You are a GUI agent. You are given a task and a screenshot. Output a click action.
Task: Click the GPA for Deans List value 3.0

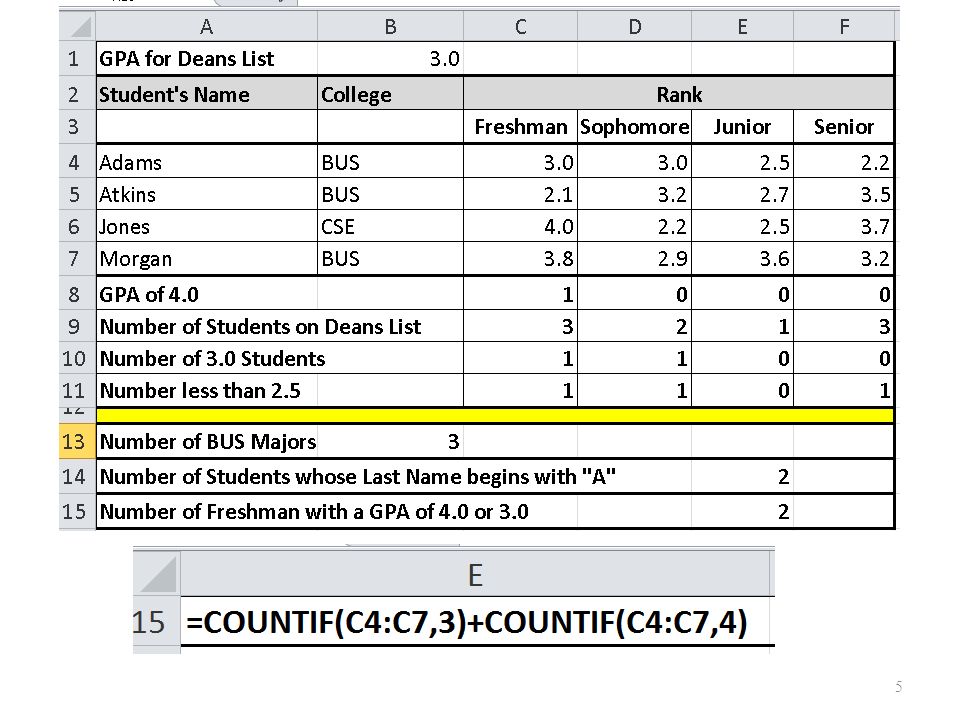(390, 59)
